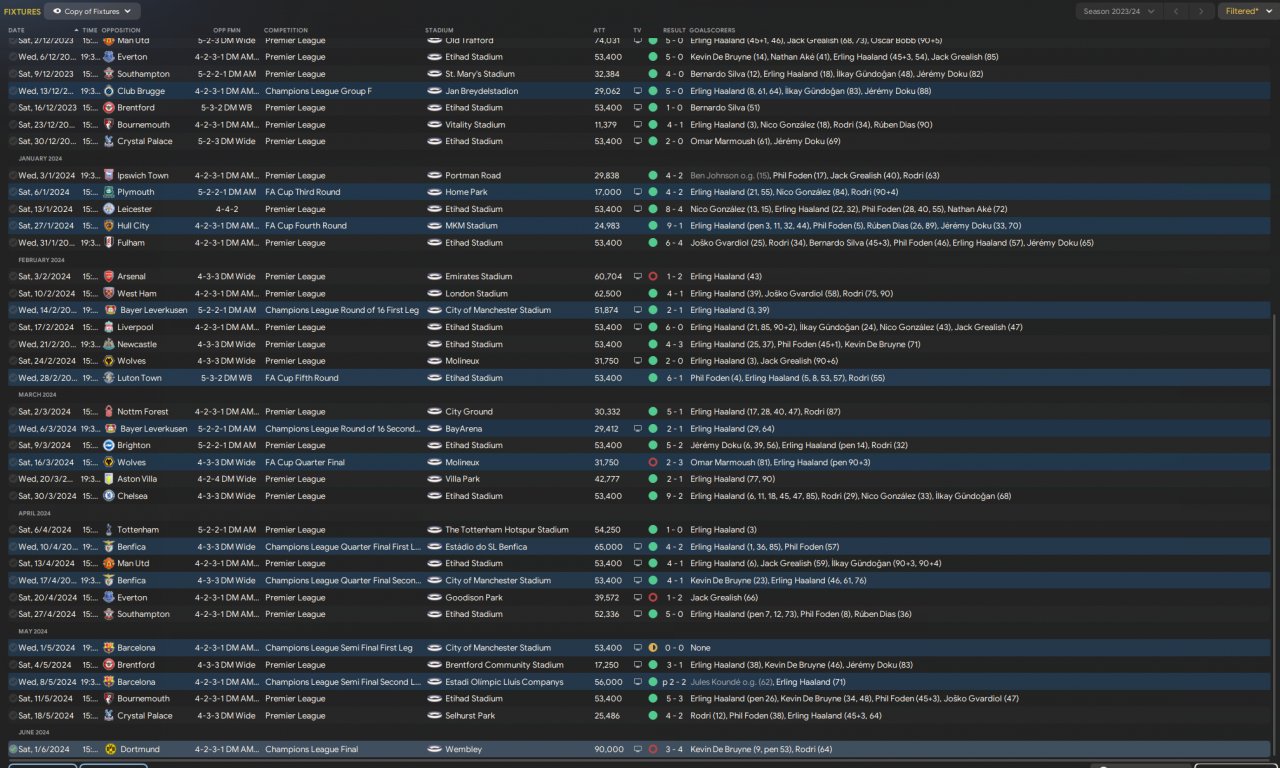This screenshot has height=768, width=1280.
Task: Open the FA Cup Fifth Round link
Action: [x=302, y=378]
